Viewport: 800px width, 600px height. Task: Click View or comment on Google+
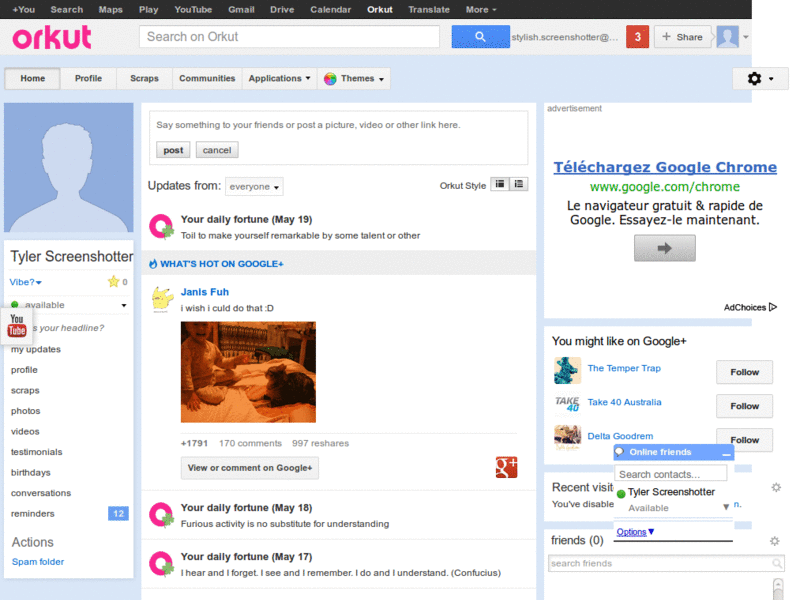pos(249,468)
